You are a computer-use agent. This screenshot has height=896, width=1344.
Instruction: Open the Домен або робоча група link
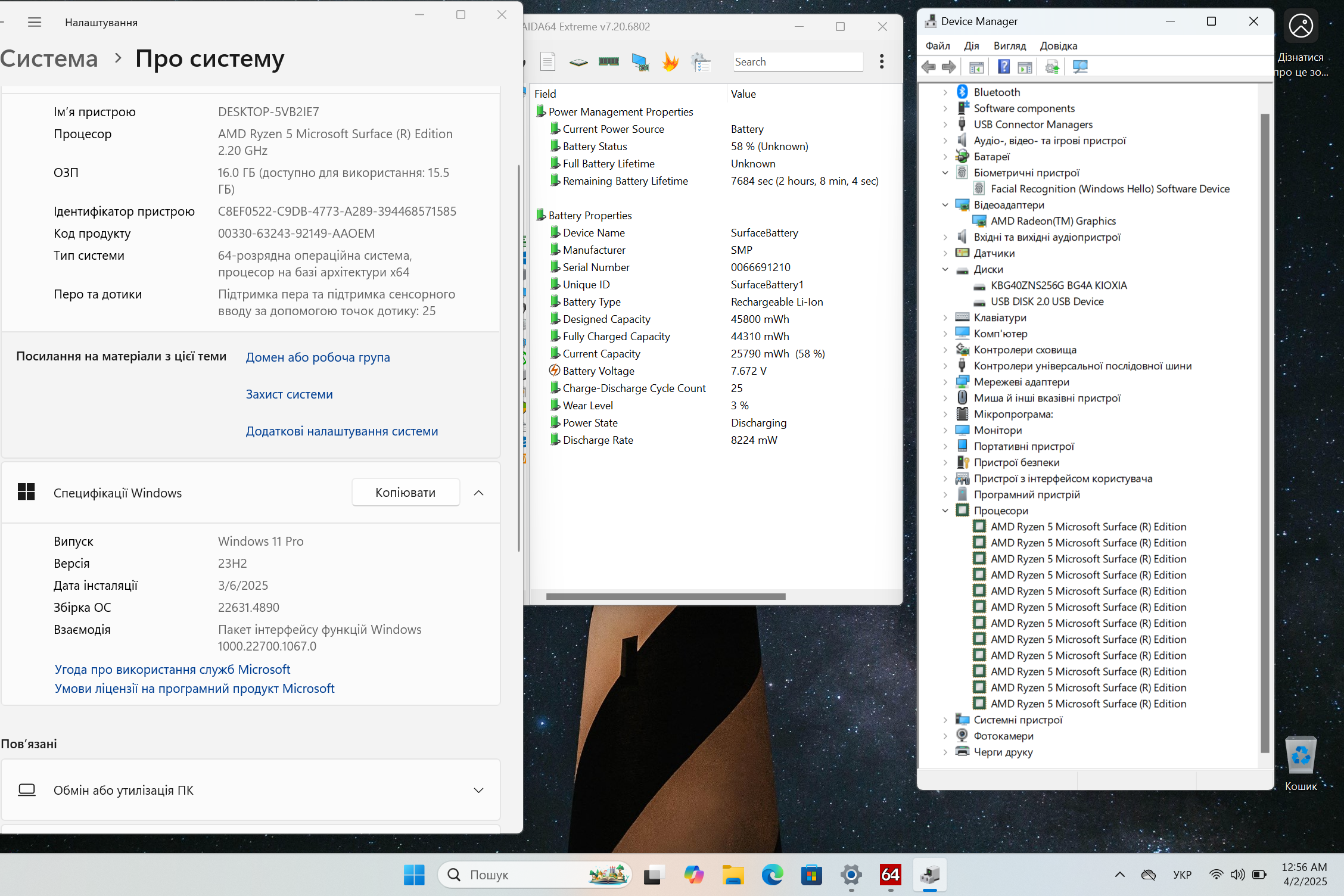click(x=318, y=357)
